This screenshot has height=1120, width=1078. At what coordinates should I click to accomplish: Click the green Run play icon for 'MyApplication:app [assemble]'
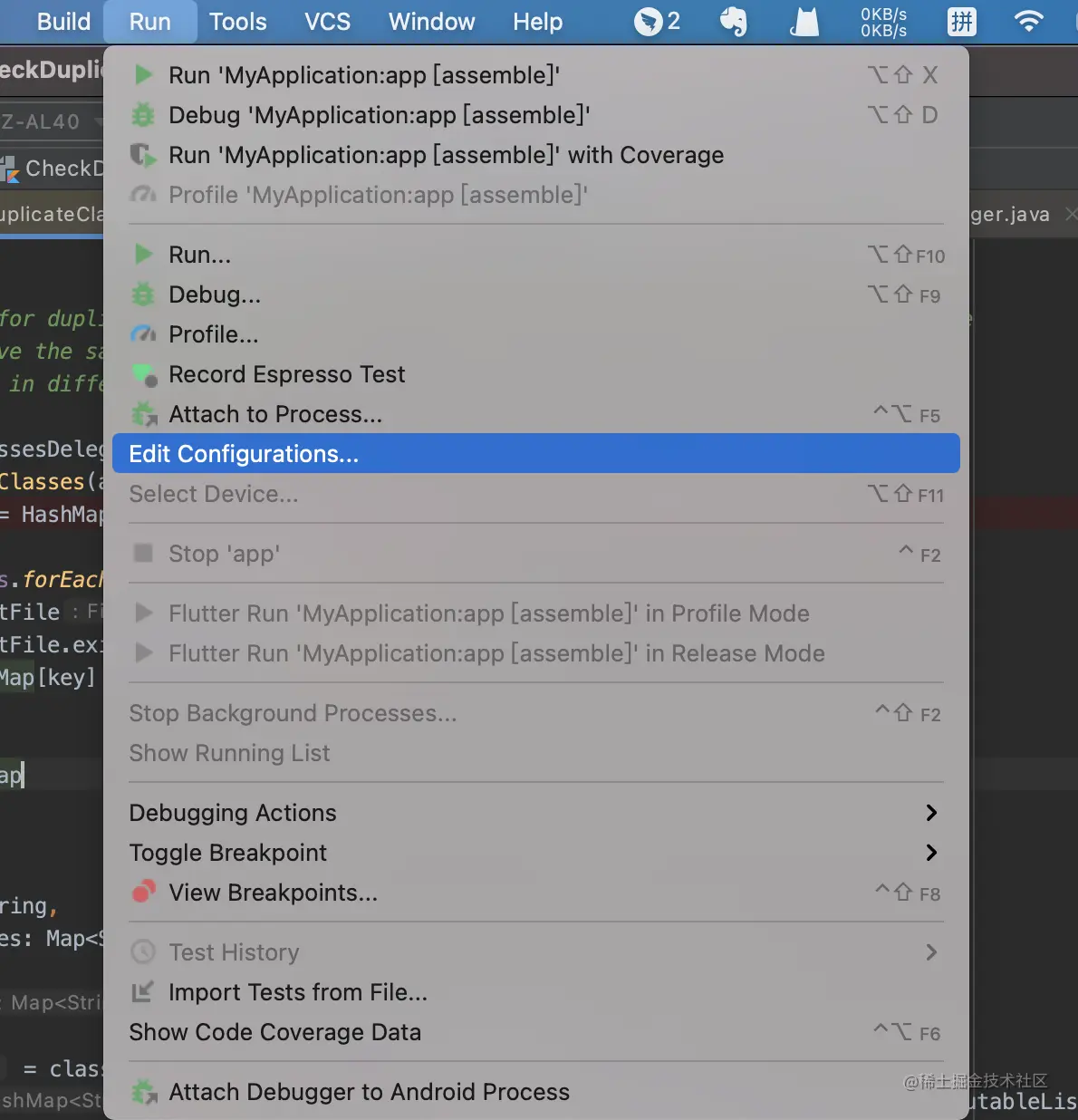[143, 74]
